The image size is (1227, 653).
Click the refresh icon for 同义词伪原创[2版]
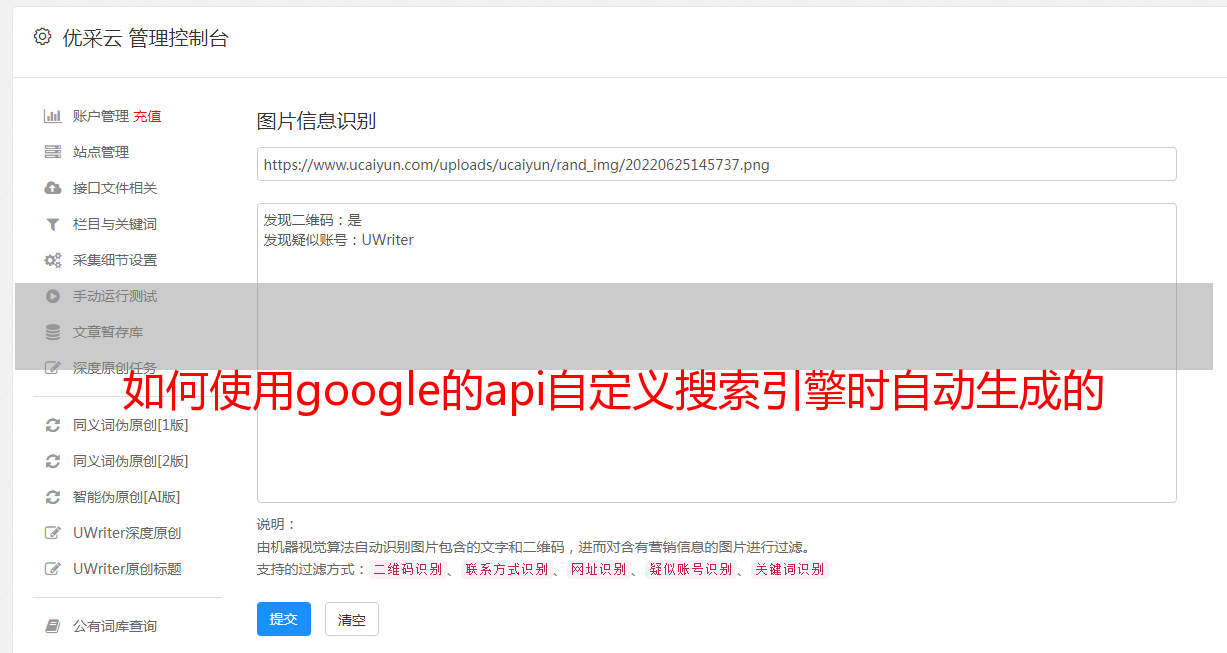53,461
